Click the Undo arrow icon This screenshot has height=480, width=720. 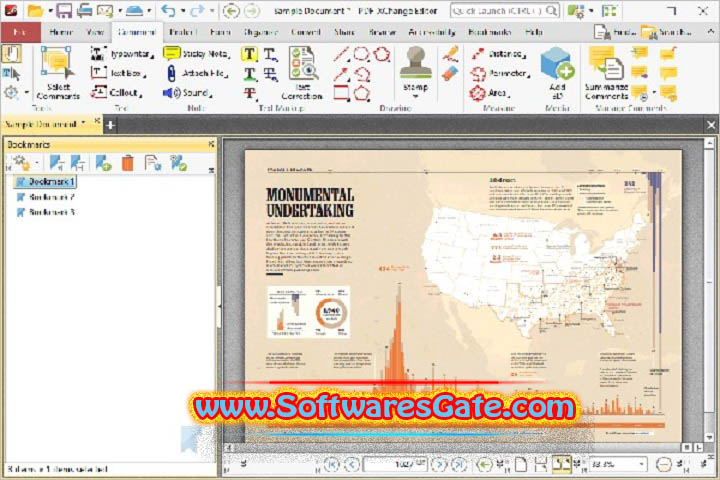click(168, 10)
